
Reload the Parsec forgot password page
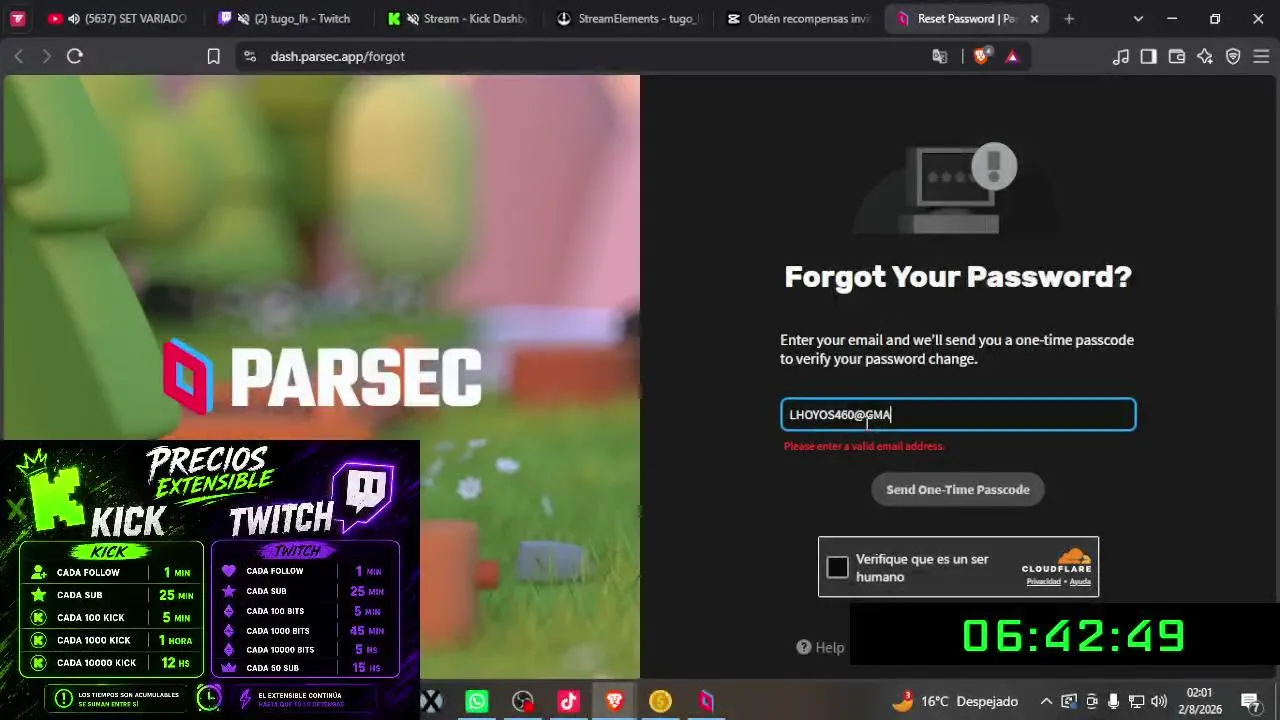click(x=74, y=57)
